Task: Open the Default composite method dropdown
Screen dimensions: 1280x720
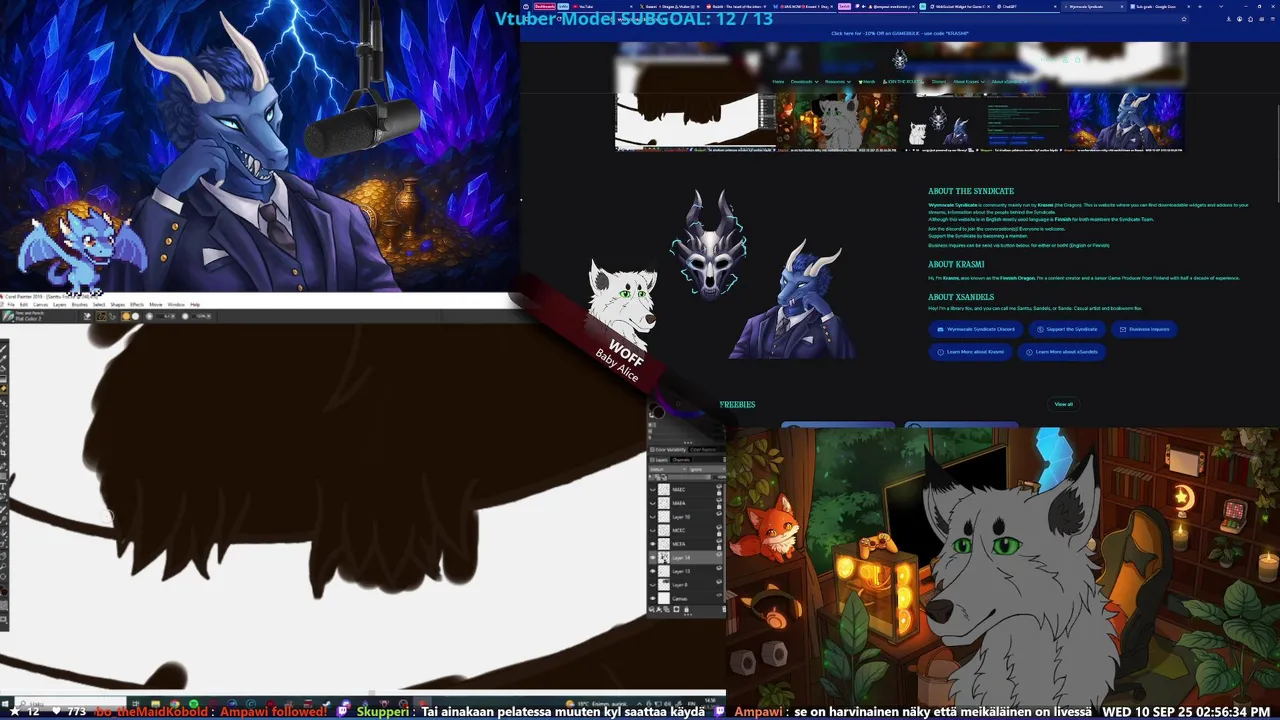Action: [x=667, y=469]
